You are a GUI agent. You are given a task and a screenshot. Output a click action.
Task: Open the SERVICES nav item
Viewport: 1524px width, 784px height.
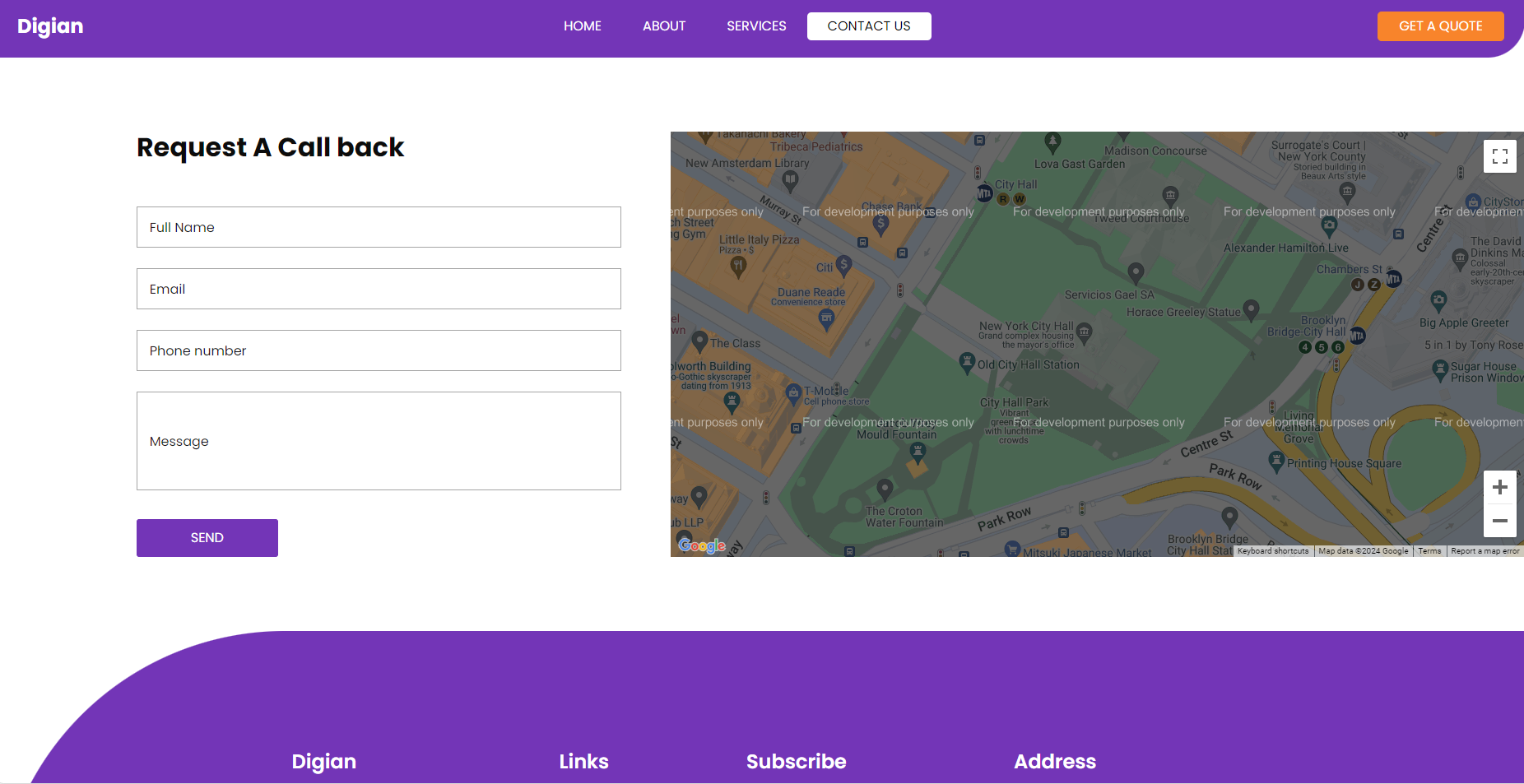pyautogui.click(x=756, y=26)
